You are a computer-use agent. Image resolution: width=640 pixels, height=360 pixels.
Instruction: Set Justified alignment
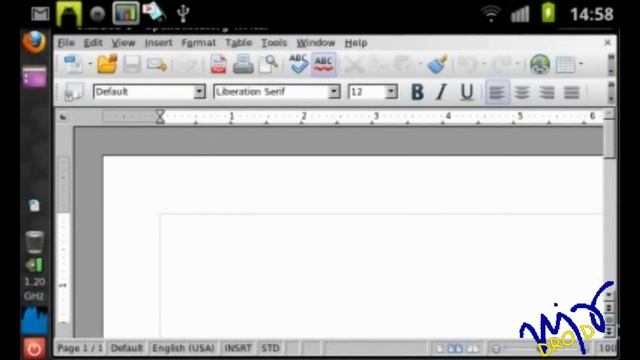pos(571,92)
